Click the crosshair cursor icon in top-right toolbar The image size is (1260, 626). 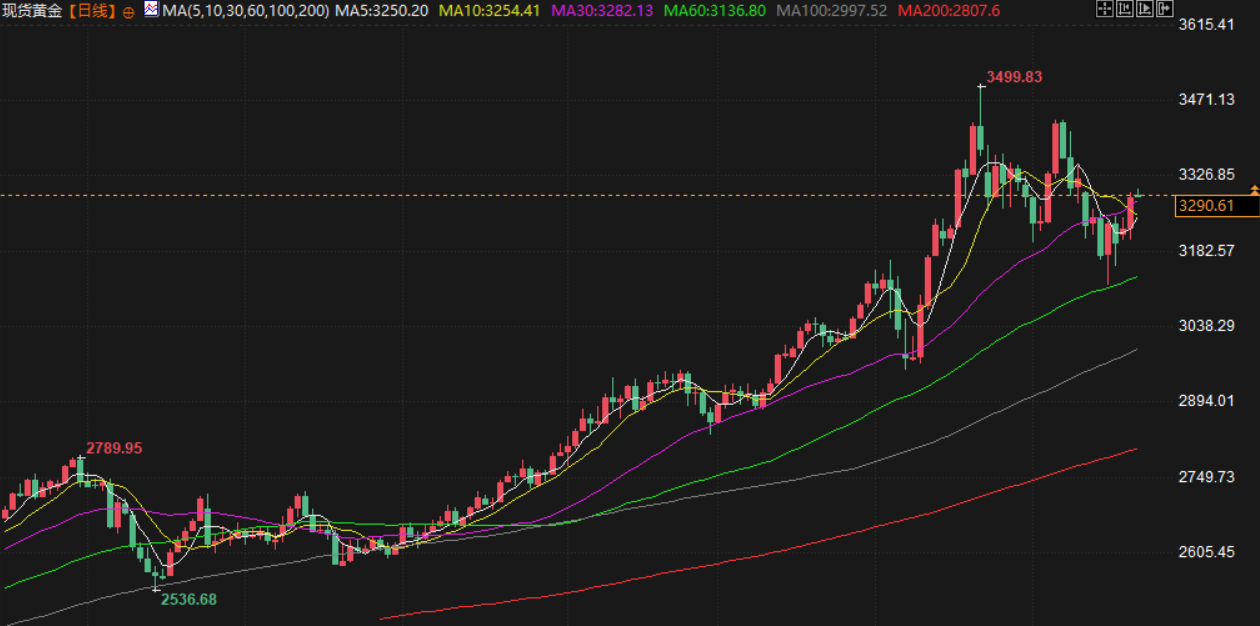click(1104, 10)
